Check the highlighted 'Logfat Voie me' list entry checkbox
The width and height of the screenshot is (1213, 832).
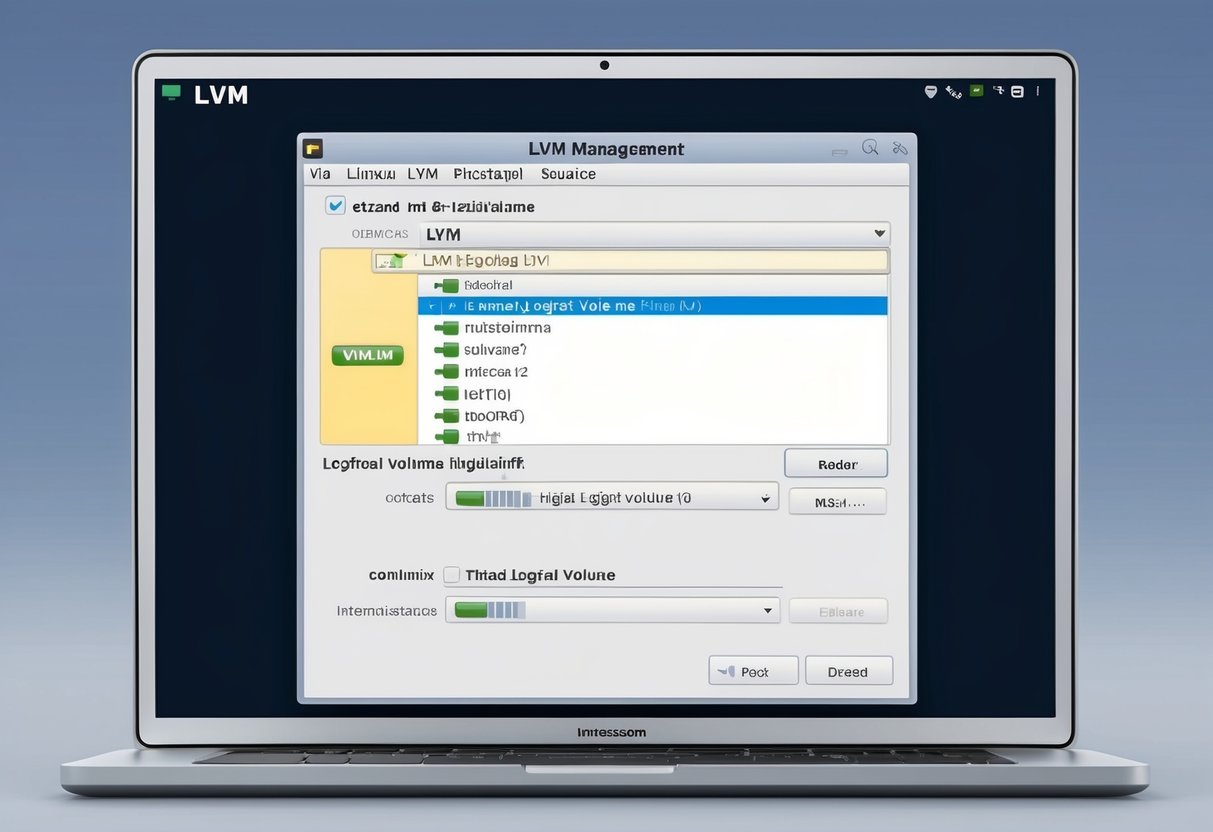[x=432, y=306]
